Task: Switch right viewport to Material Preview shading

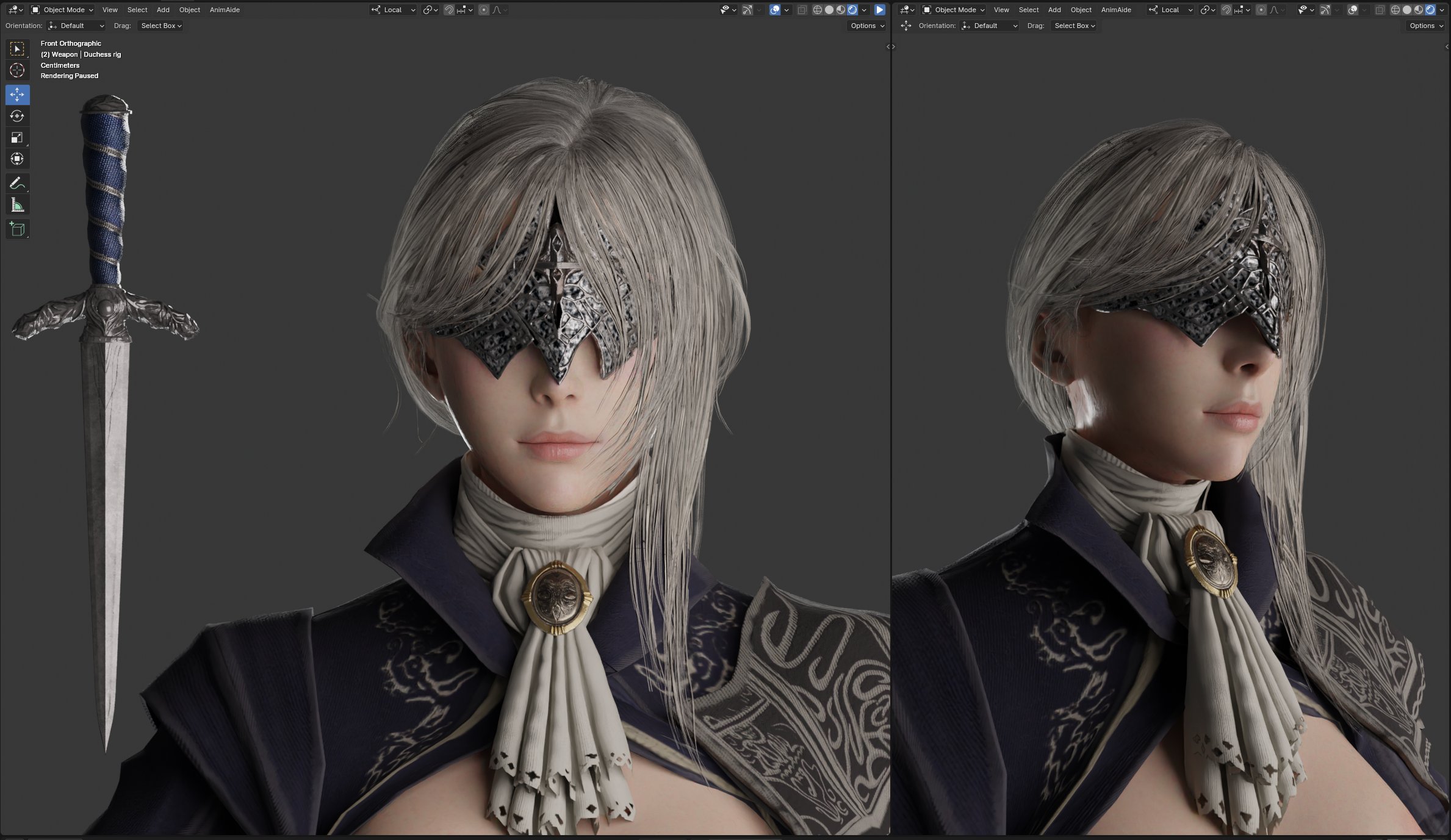Action: (1419, 10)
